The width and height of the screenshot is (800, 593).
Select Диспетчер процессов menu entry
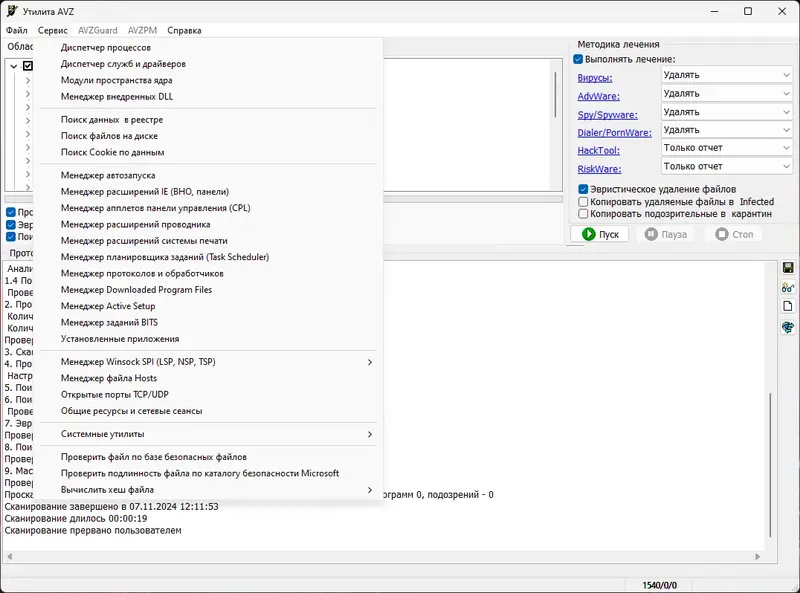106,47
